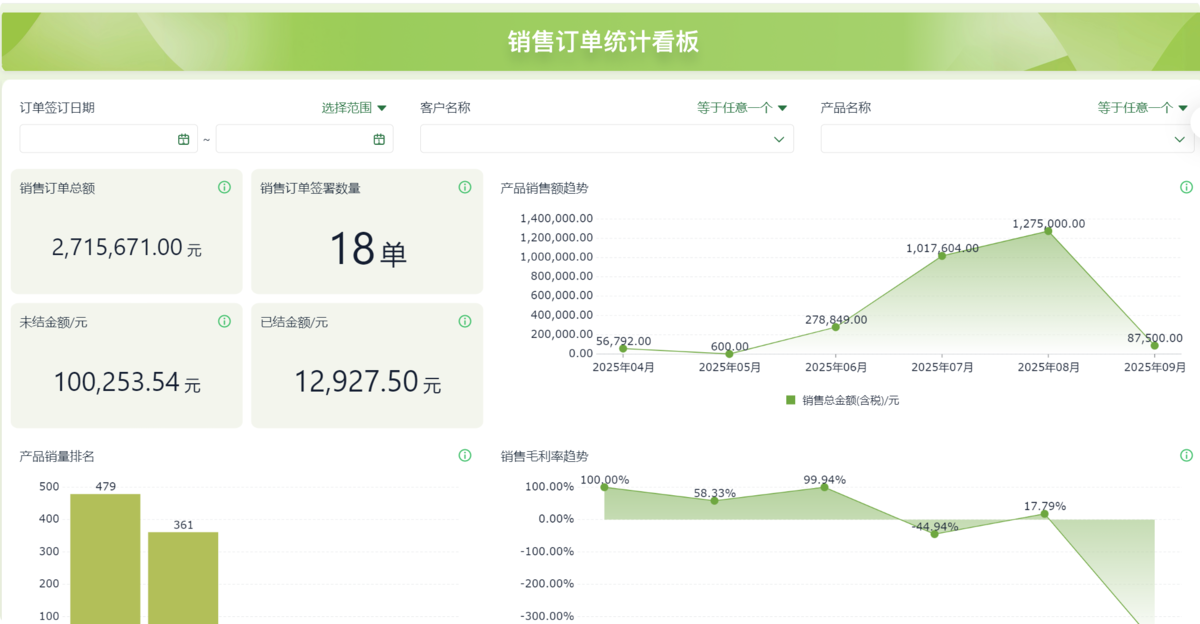Click info icon for 销售毛利率趋势 chart
Viewport: 1200px width, 624px height.
[x=1187, y=455]
